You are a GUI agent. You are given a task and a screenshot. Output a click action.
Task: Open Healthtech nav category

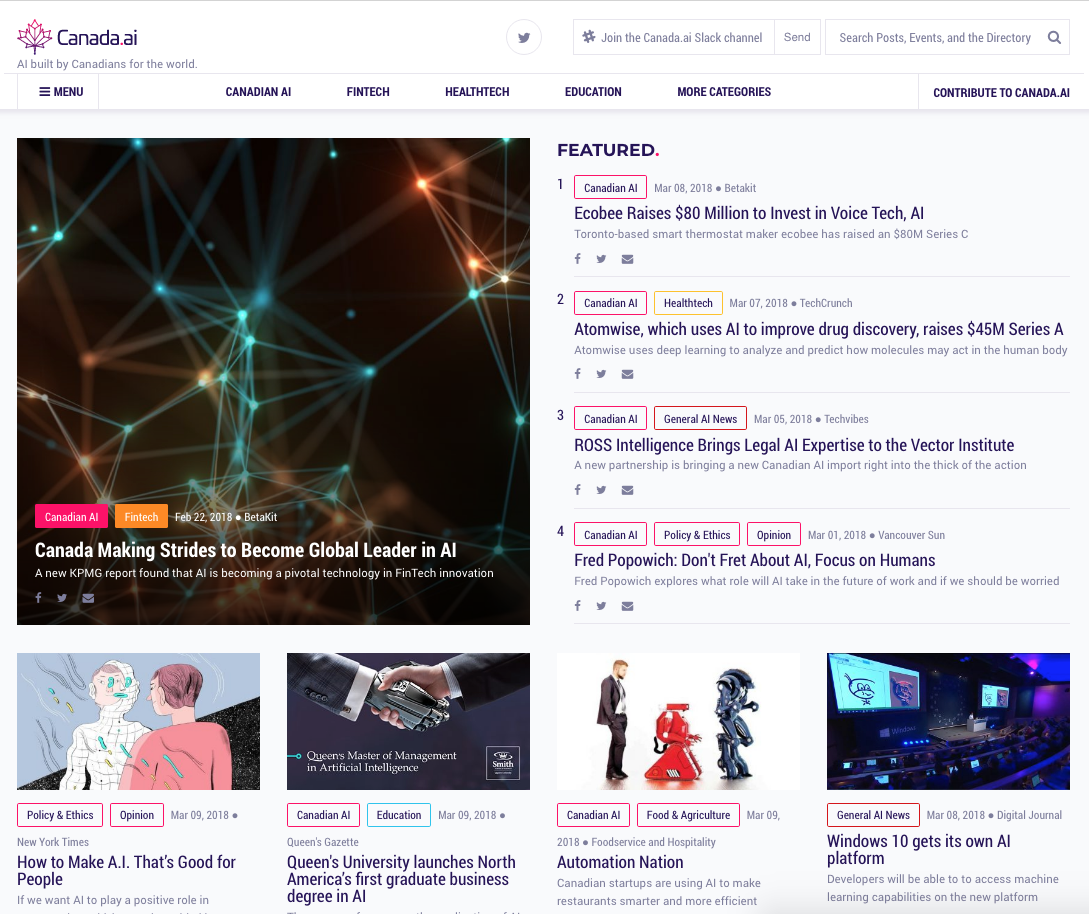pyautogui.click(x=477, y=92)
